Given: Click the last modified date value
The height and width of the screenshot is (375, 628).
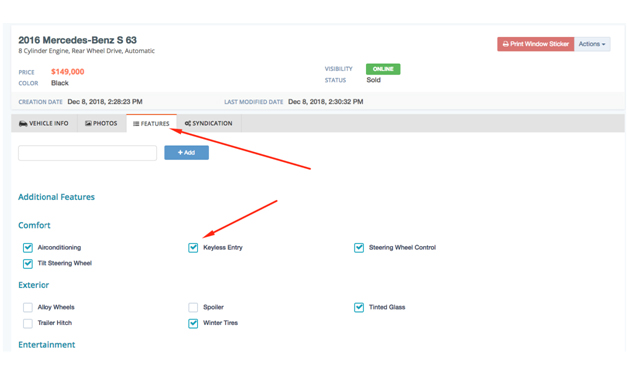Looking at the screenshot, I should (326, 102).
